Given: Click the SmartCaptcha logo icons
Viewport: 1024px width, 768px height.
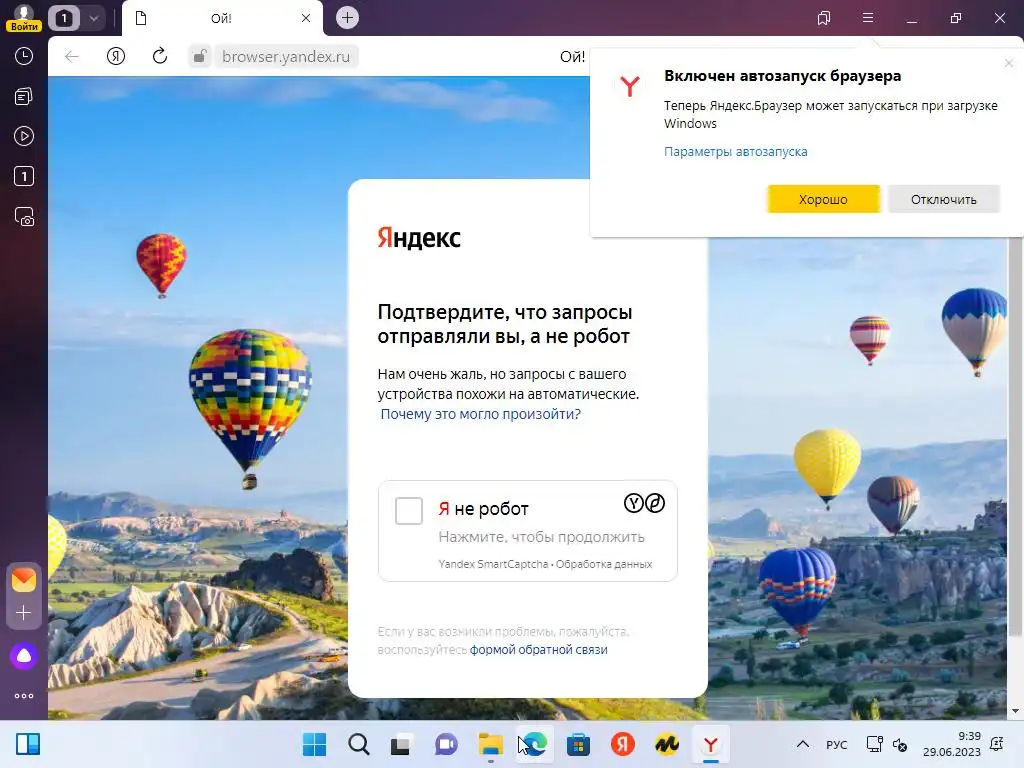Looking at the screenshot, I should click(645, 504).
